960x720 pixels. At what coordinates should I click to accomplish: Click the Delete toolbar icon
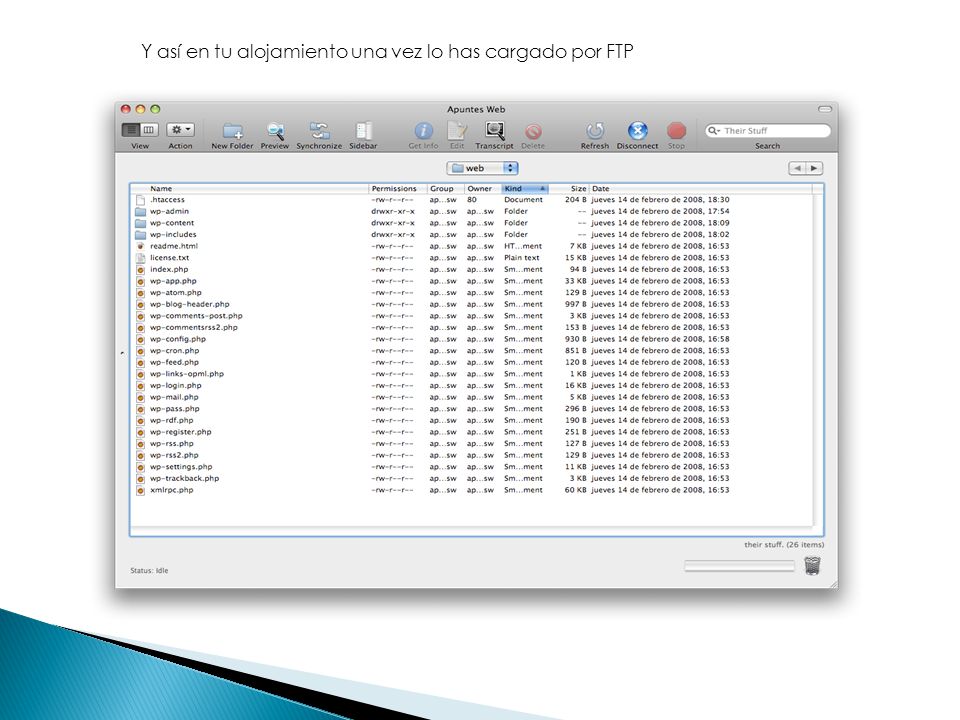(533, 132)
